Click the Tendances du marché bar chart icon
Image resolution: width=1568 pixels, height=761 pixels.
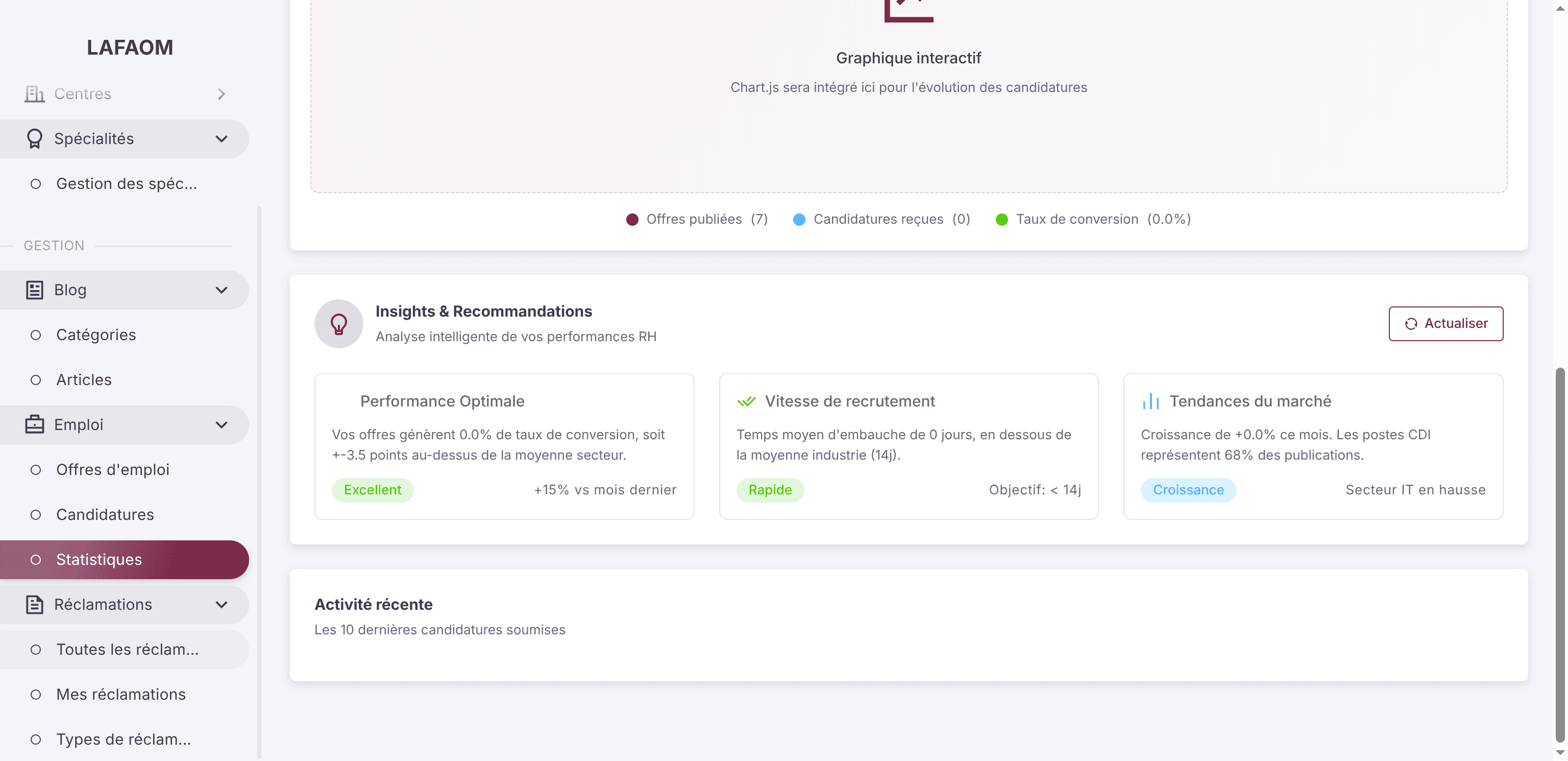(1150, 401)
